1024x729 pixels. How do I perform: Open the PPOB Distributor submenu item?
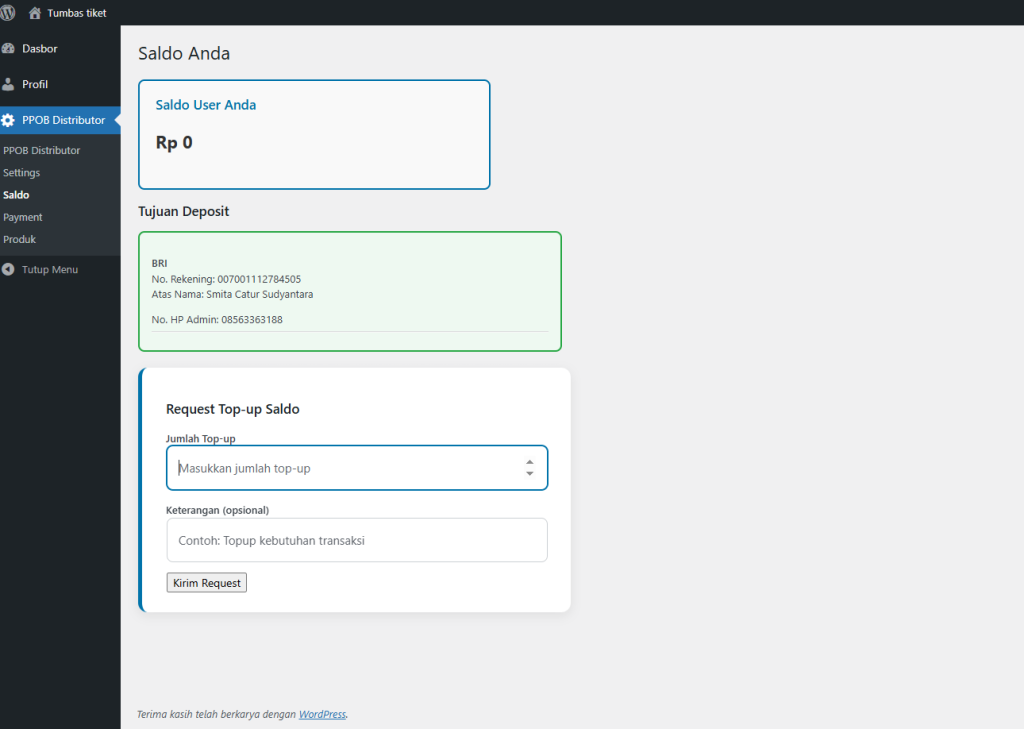pyautogui.click(x=42, y=151)
